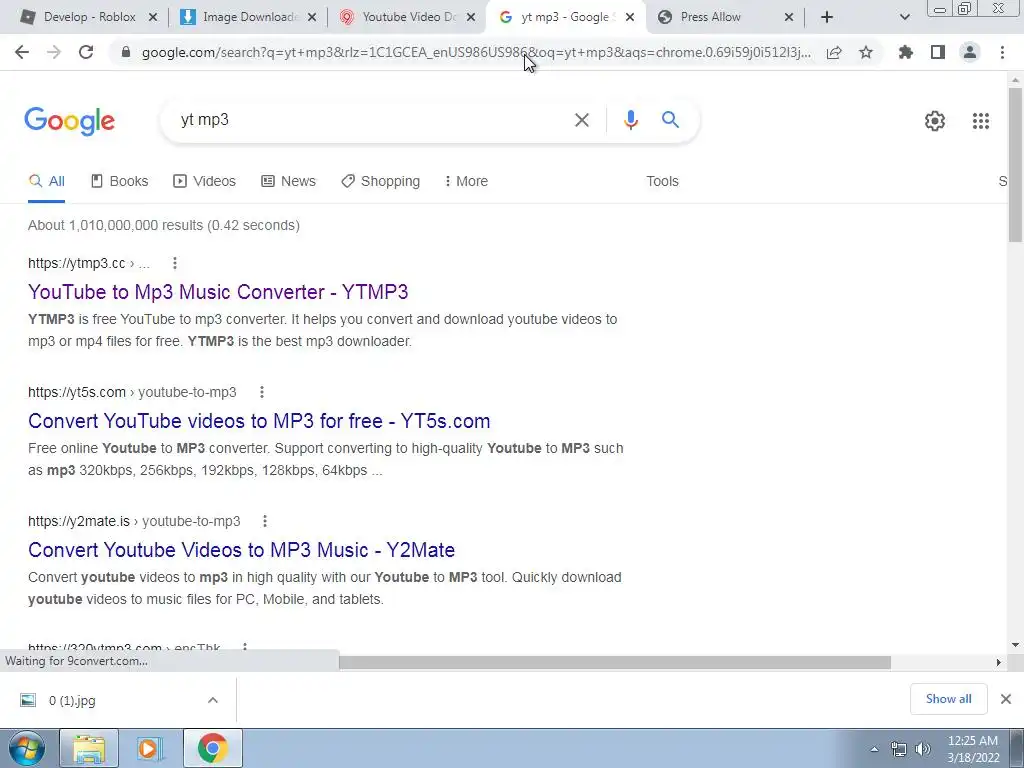1024x768 pixels.
Task: Open the search Tools options
Action: [662, 182]
